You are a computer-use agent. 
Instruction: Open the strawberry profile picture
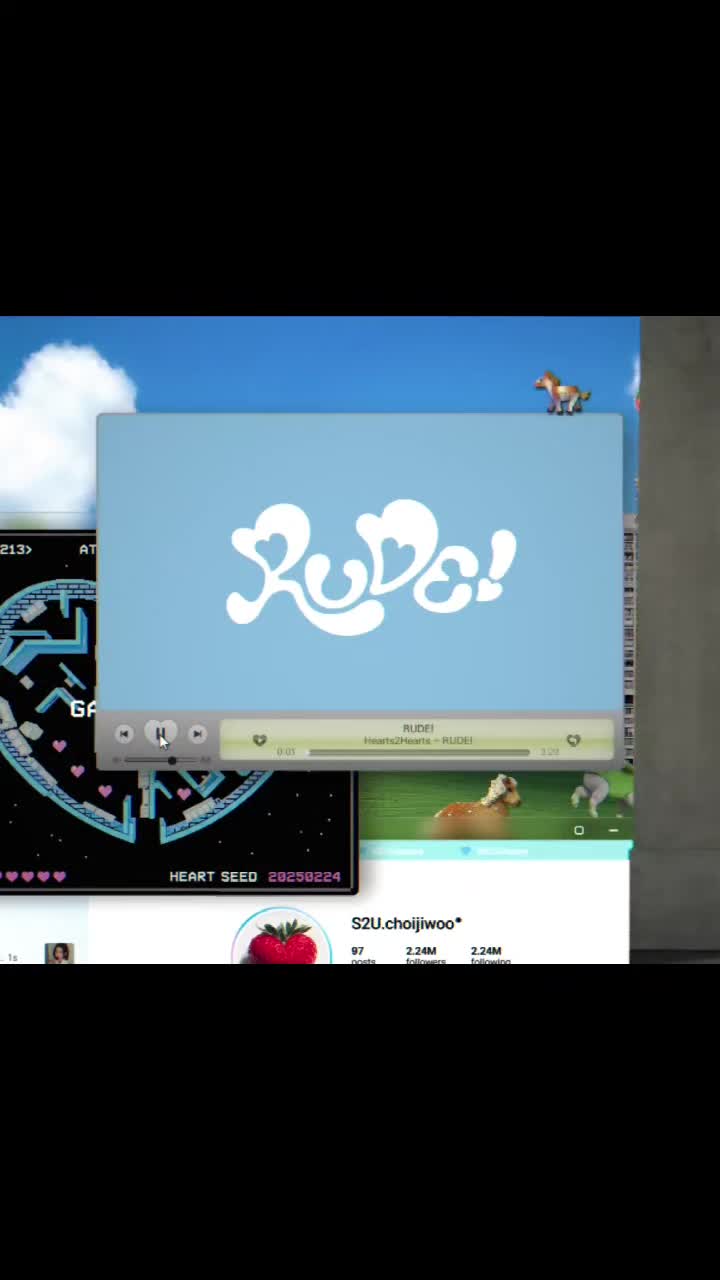pos(282,938)
